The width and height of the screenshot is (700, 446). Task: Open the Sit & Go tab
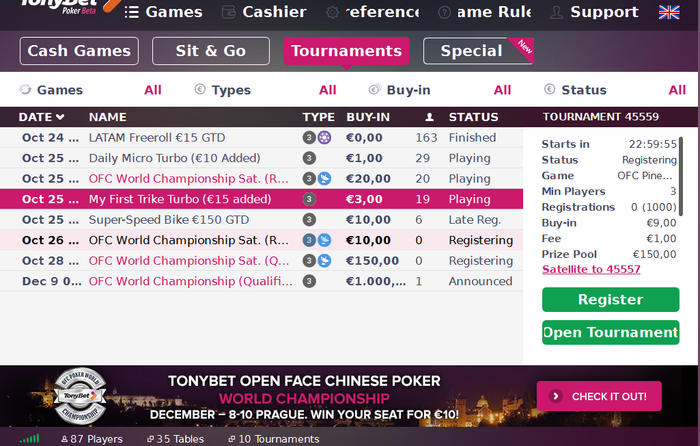[211, 51]
